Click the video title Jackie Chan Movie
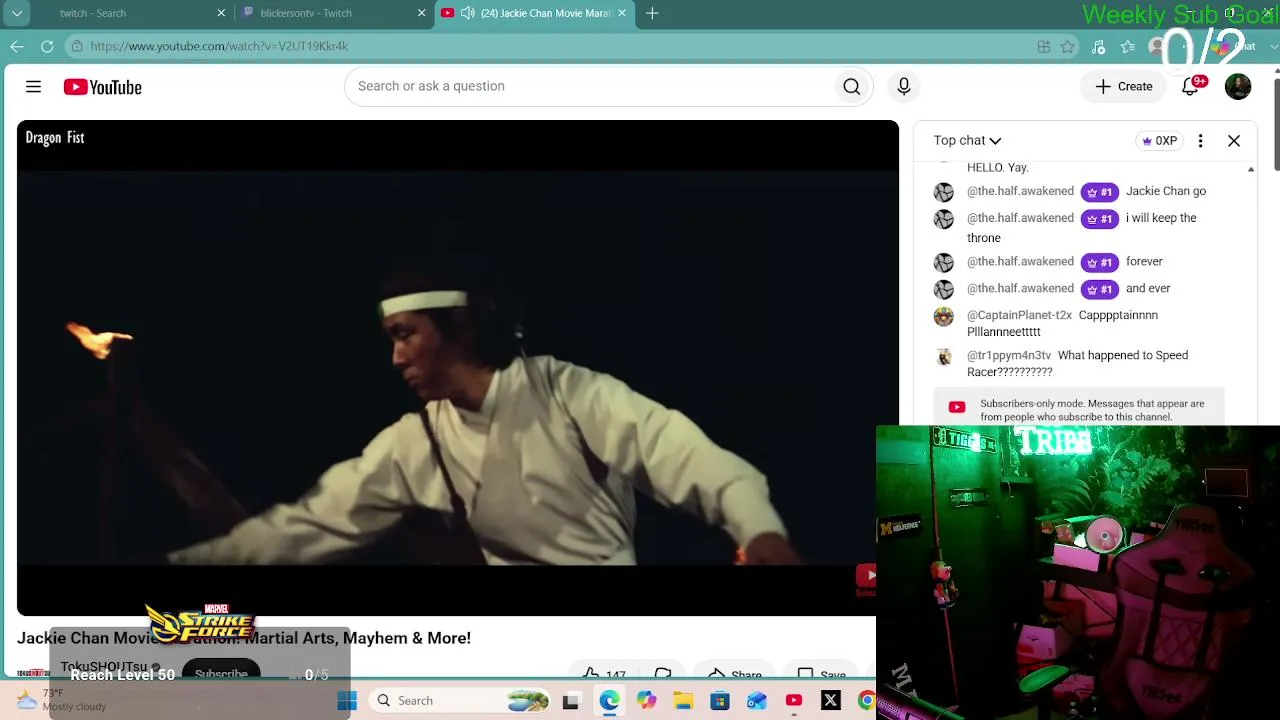 (244, 638)
